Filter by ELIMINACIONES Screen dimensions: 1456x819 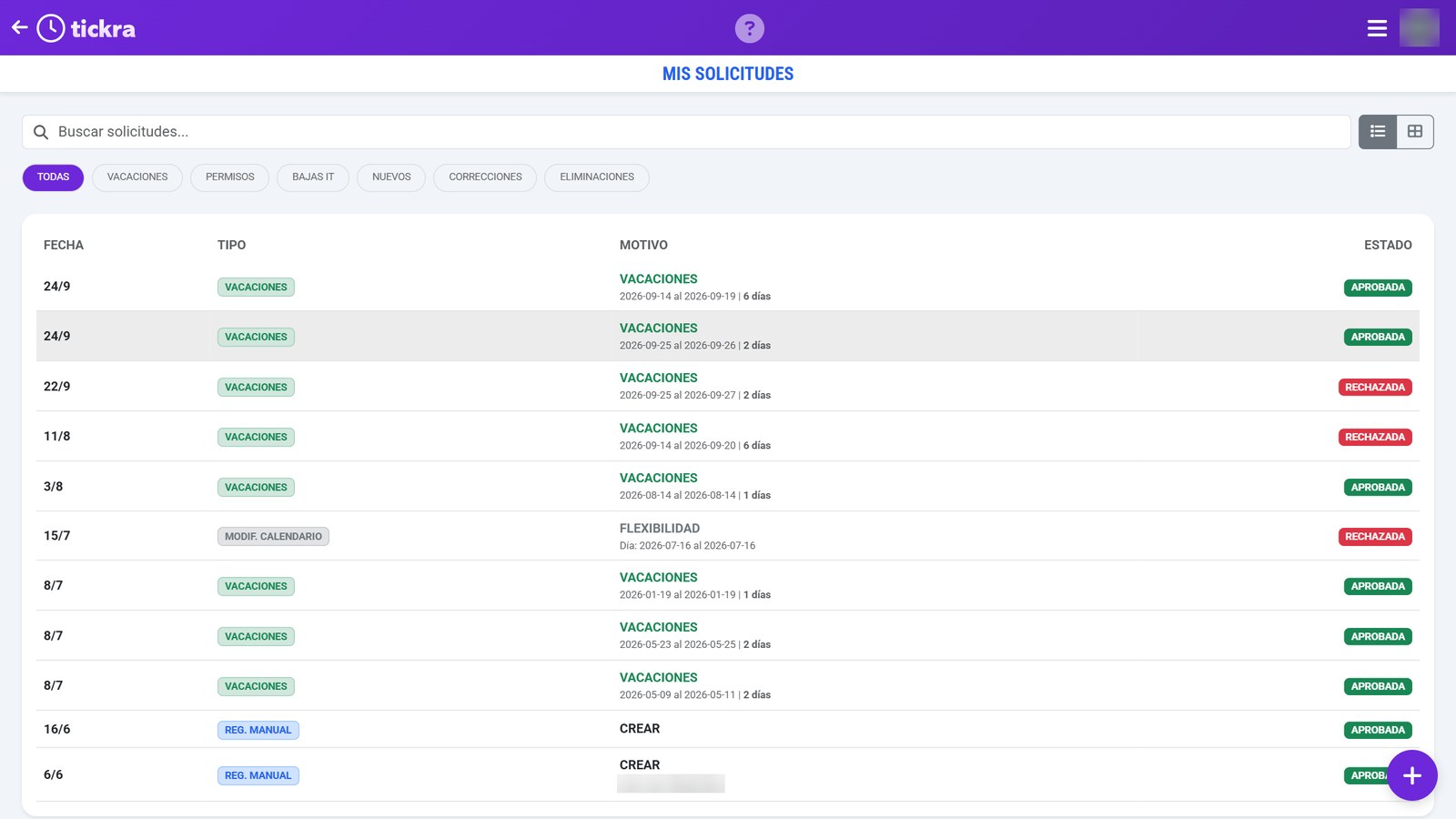pyautogui.click(x=597, y=177)
